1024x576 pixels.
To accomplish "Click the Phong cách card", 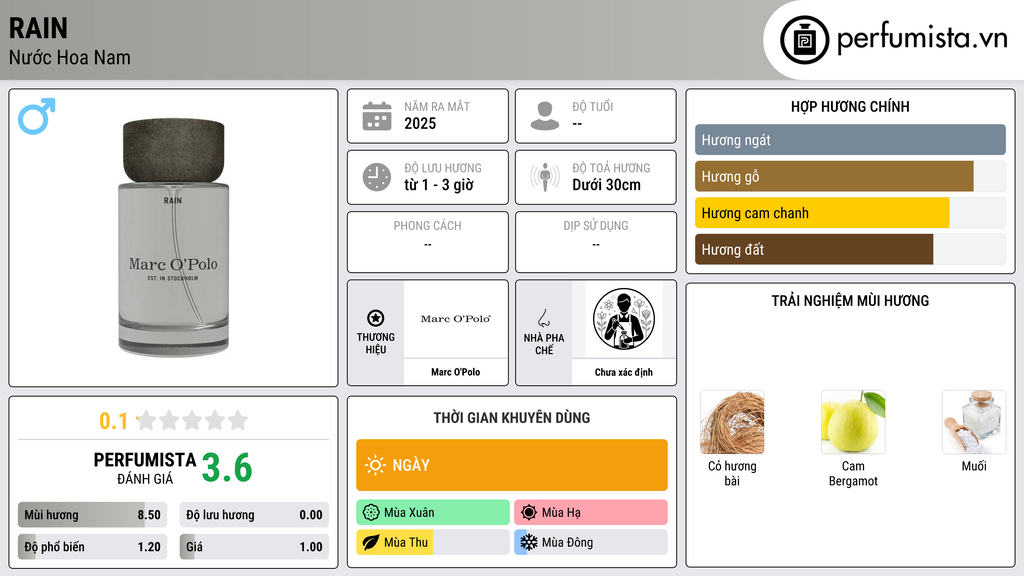I will coord(428,242).
